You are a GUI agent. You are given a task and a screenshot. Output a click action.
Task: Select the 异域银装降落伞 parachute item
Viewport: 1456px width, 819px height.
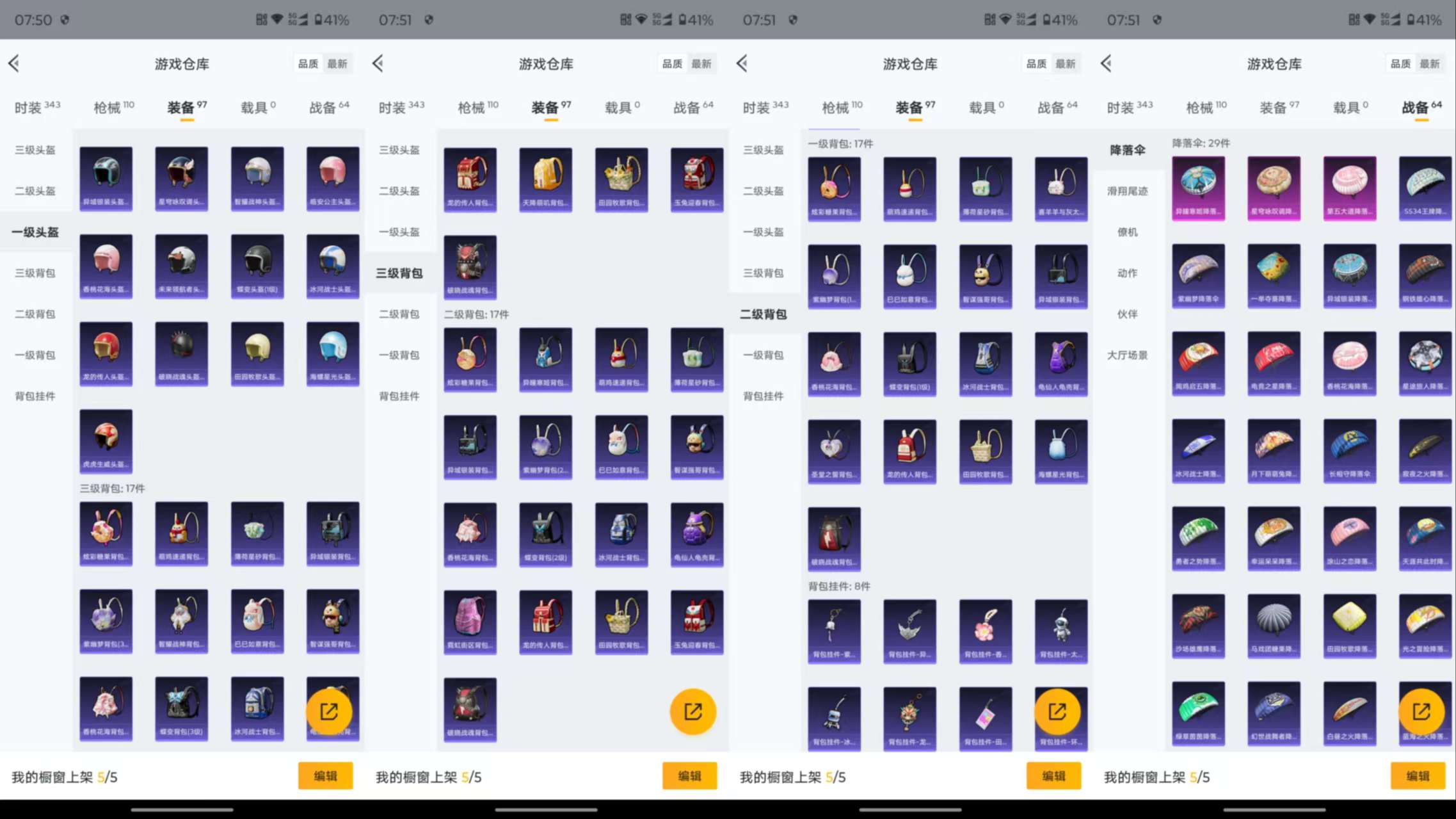click(1349, 274)
